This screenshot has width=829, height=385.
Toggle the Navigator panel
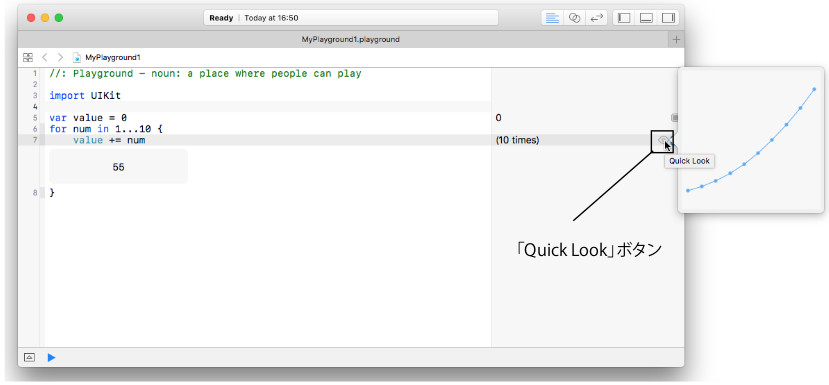pyautogui.click(x=624, y=18)
